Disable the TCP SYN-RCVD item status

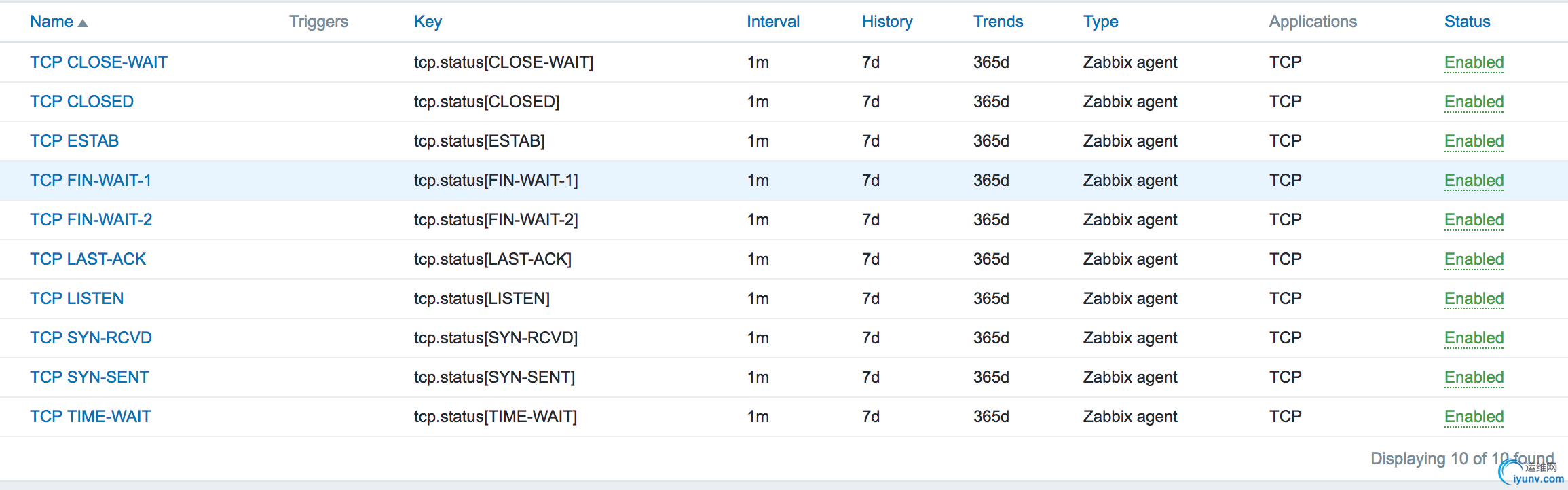[x=1474, y=338]
